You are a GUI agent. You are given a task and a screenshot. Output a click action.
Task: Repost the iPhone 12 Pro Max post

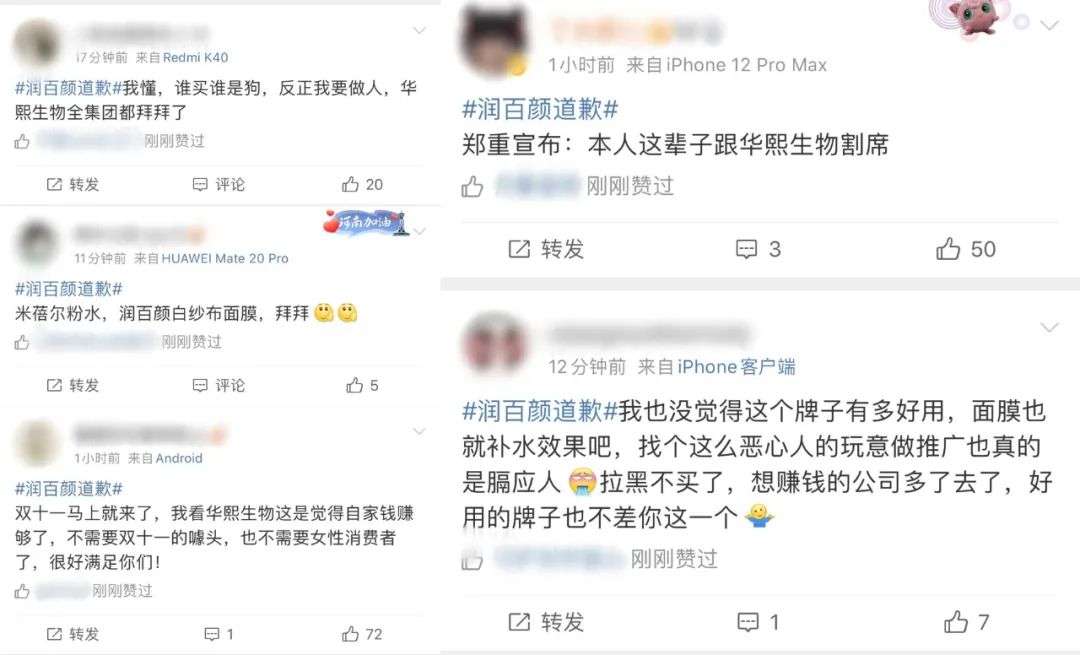tap(546, 249)
